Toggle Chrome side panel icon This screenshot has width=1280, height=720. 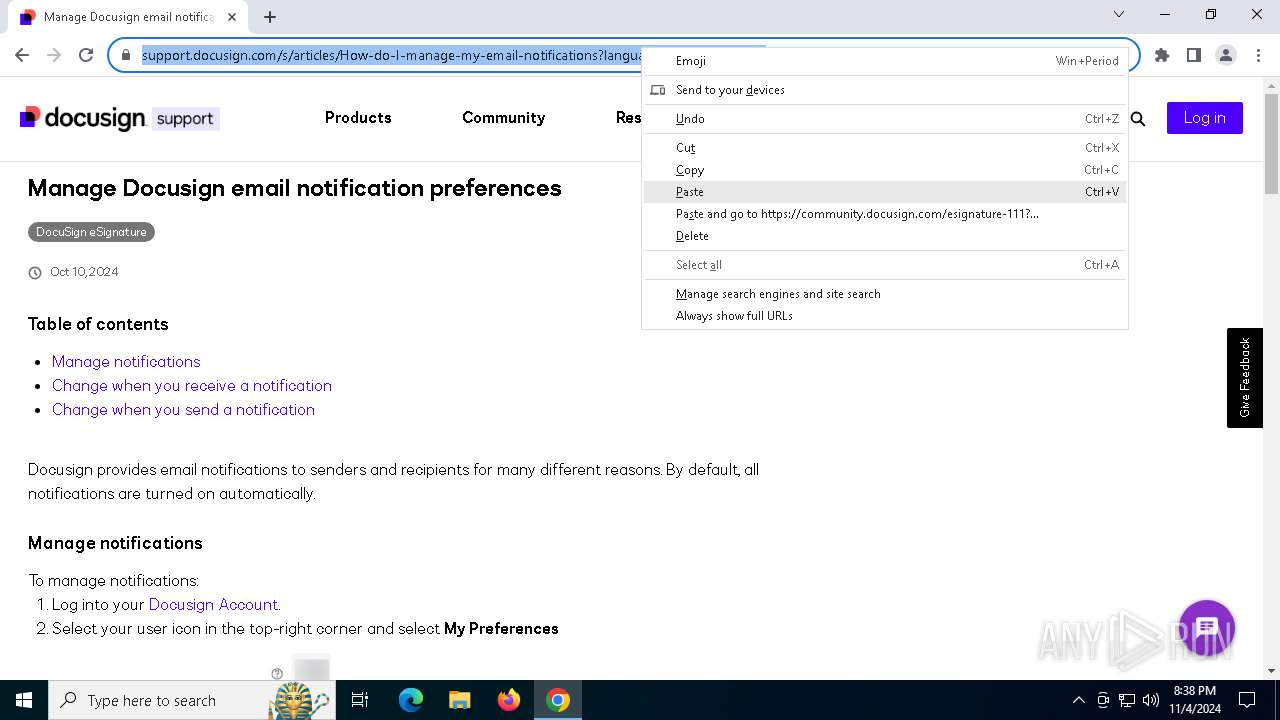point(1193,55)
